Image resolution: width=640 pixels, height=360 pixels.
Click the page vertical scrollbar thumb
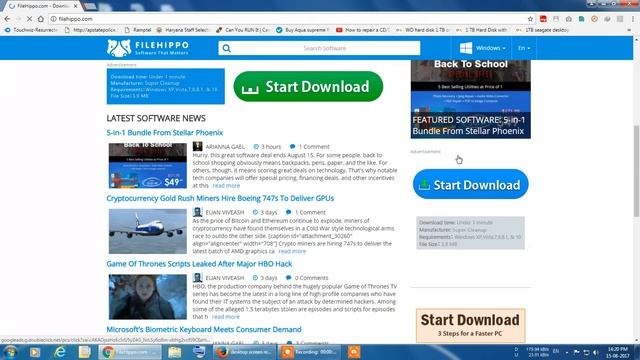coord(636,171)
